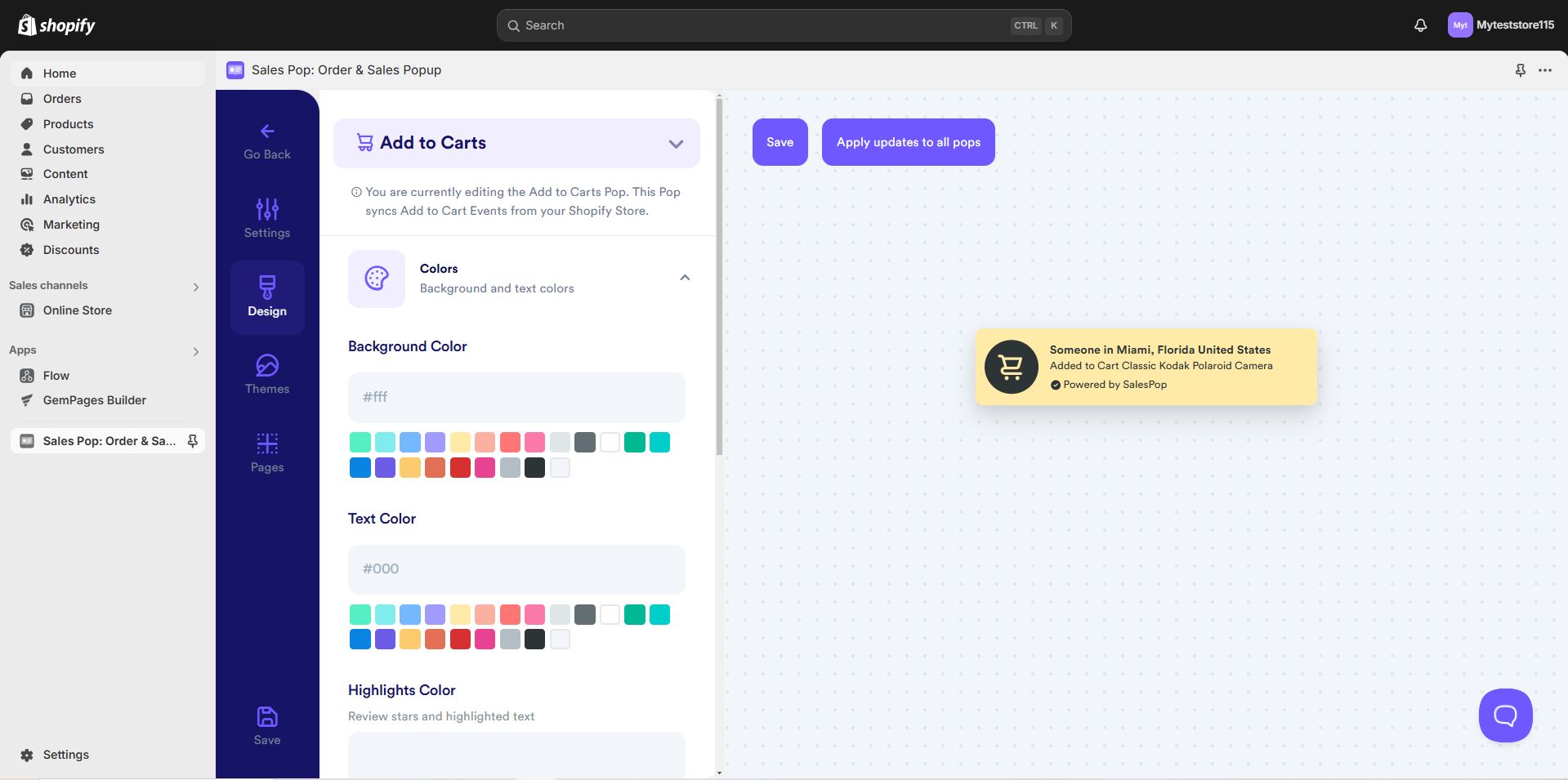This screenshot has height=780, width=1568.
Task: Pick coral Text Color swatch
Action: [510, 614]
